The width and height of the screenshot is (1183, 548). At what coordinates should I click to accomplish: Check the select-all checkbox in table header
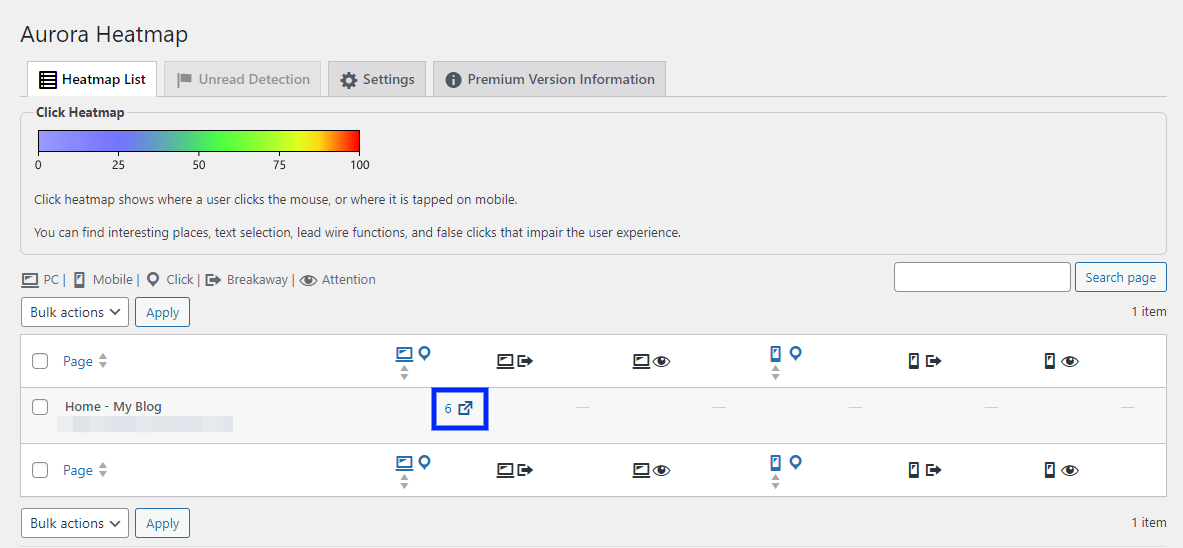(40, 361)
